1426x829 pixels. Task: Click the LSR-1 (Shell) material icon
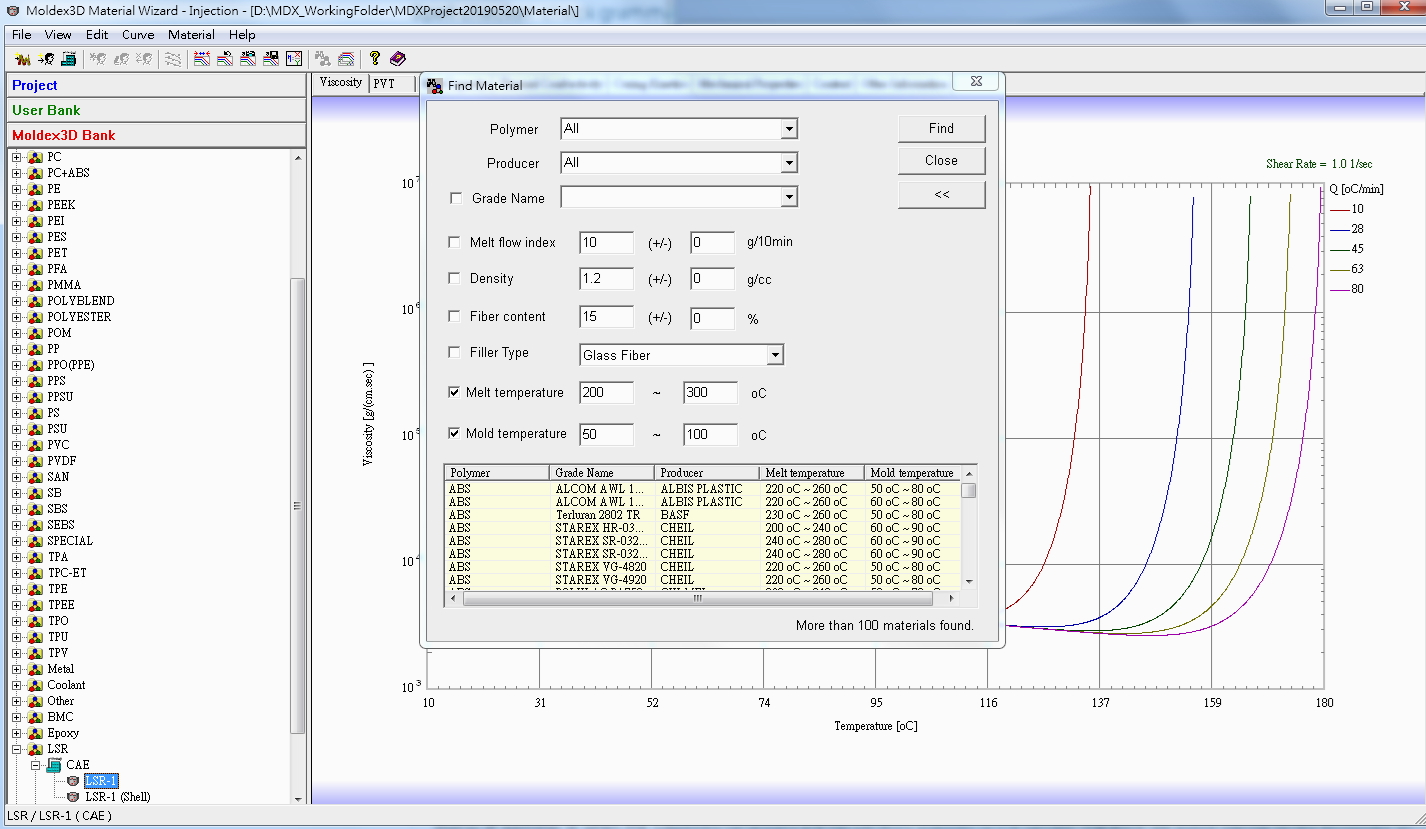pyautogui.click(x=73, y=797)
